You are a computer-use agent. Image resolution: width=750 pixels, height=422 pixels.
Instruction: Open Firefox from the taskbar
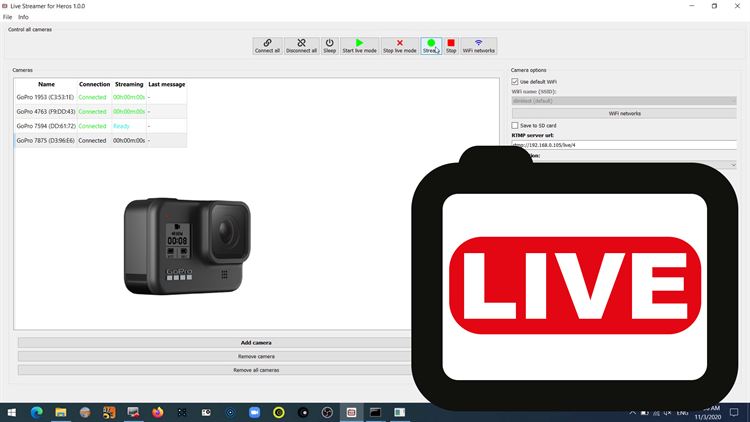[x=157, y=412]
